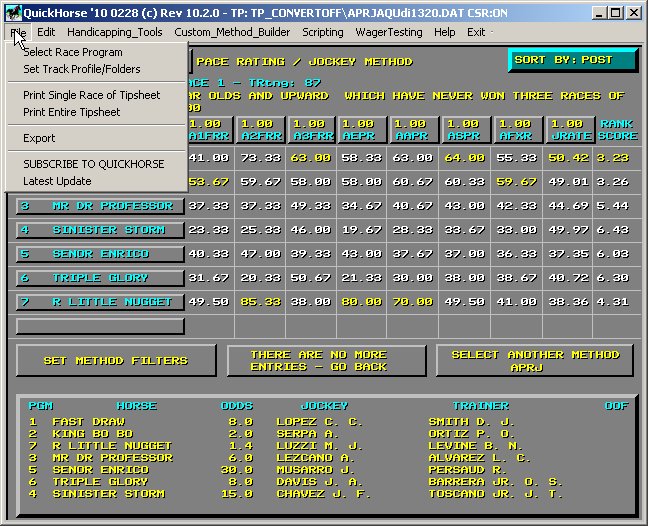This screenshot has width=648, height=526.
Task: Open the Custom_Method_Builder menu
Action: point(232,32)
